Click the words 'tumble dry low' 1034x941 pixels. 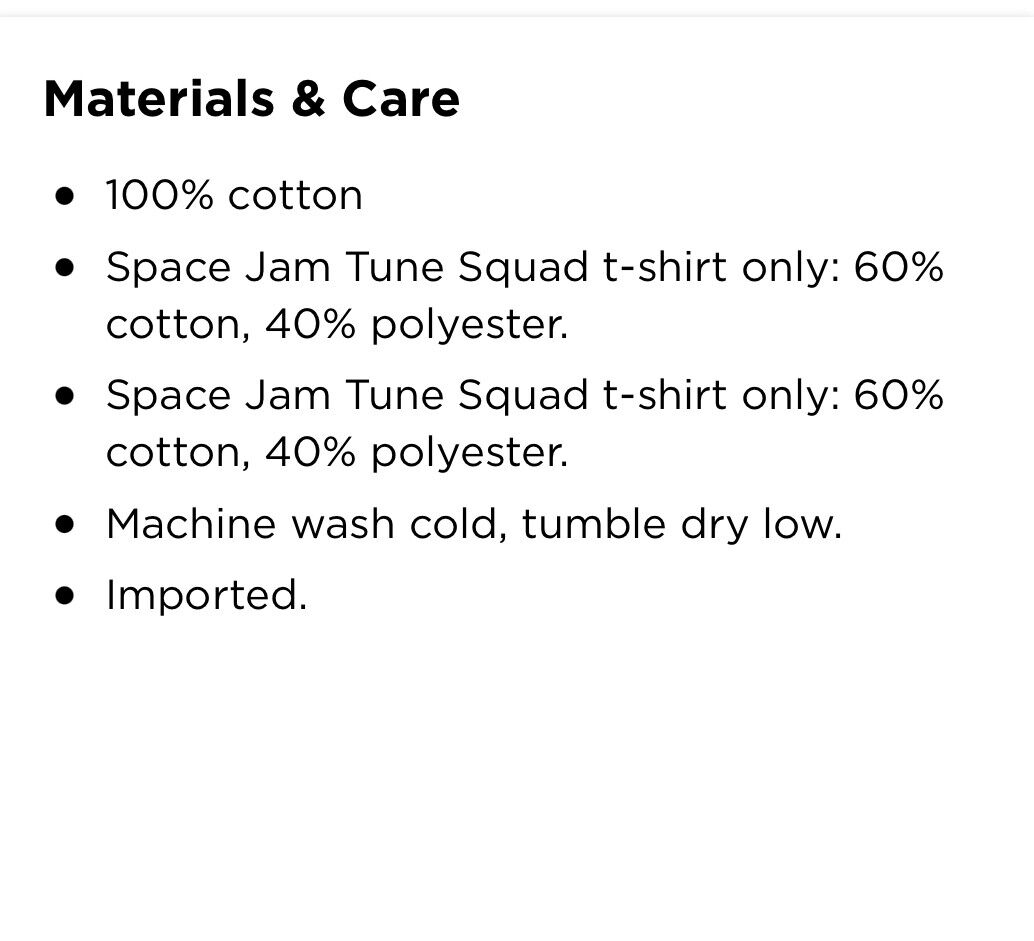[682, 526]
